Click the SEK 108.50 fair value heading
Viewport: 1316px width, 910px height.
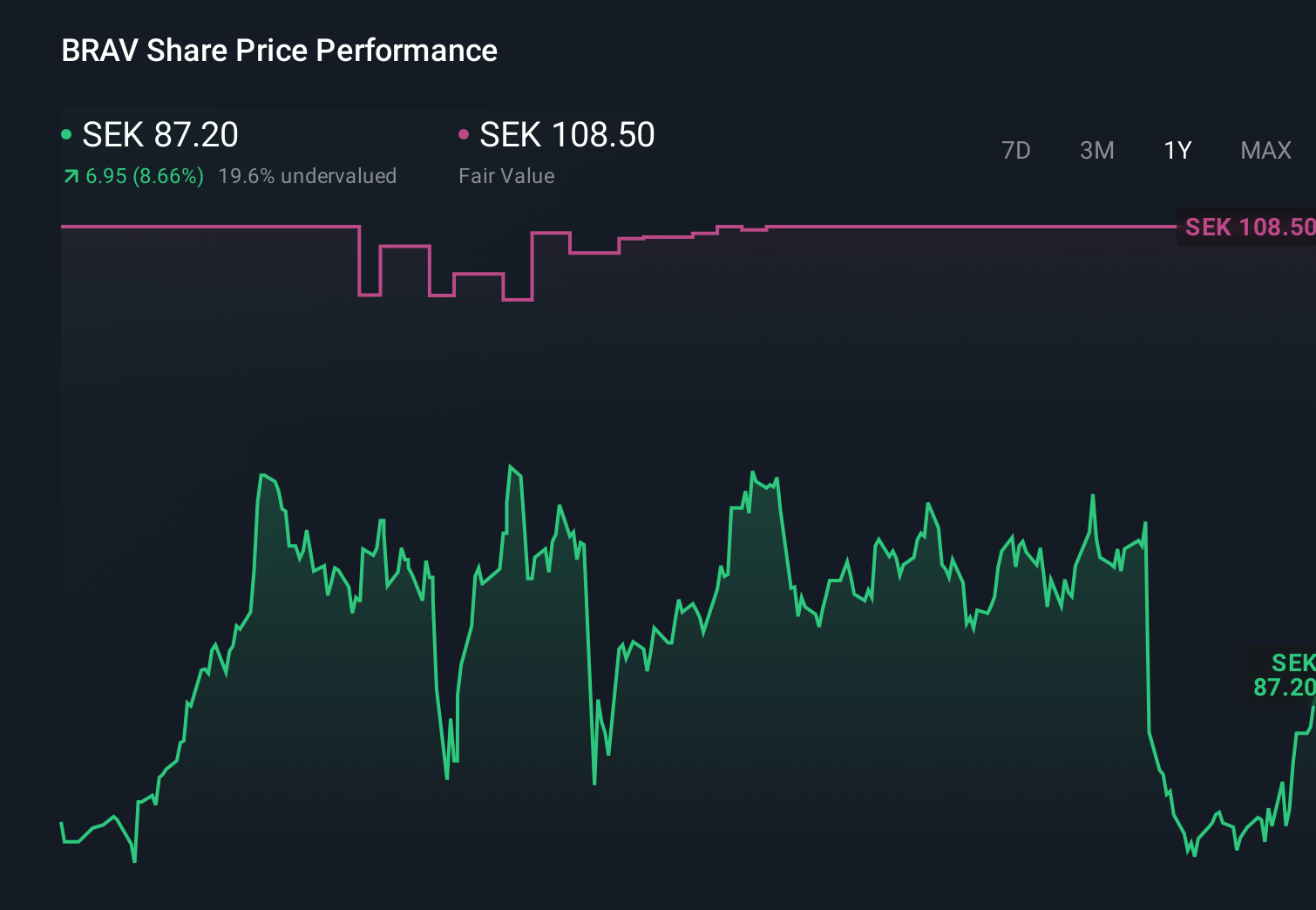point(567,135)
